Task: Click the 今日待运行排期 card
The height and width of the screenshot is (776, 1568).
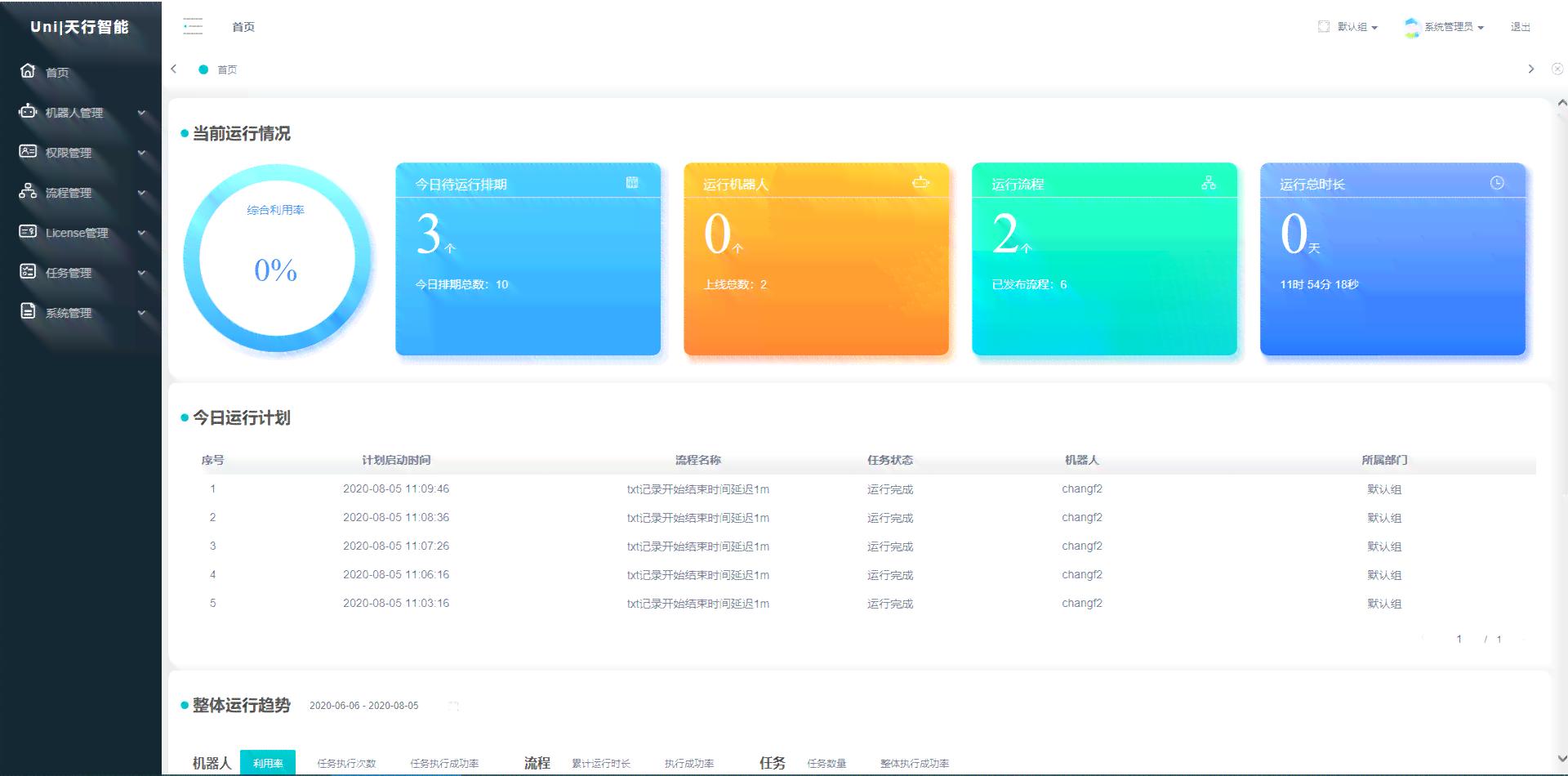Action: point(528,259)
